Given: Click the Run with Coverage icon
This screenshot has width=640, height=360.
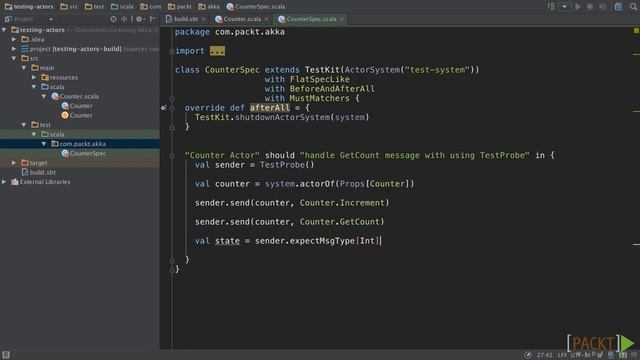Looking at the screenshot, I should 602,7.
